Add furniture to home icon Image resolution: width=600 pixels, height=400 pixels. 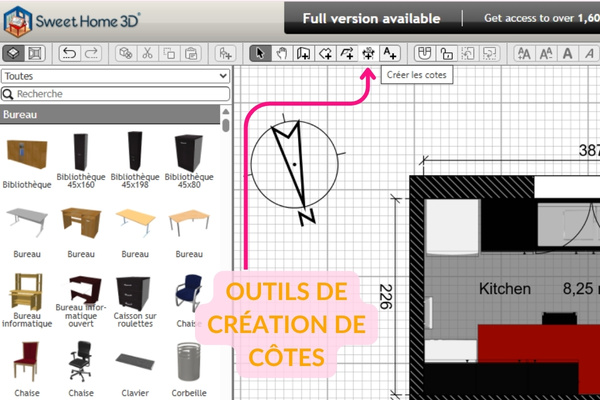click(x=225, y=53)
